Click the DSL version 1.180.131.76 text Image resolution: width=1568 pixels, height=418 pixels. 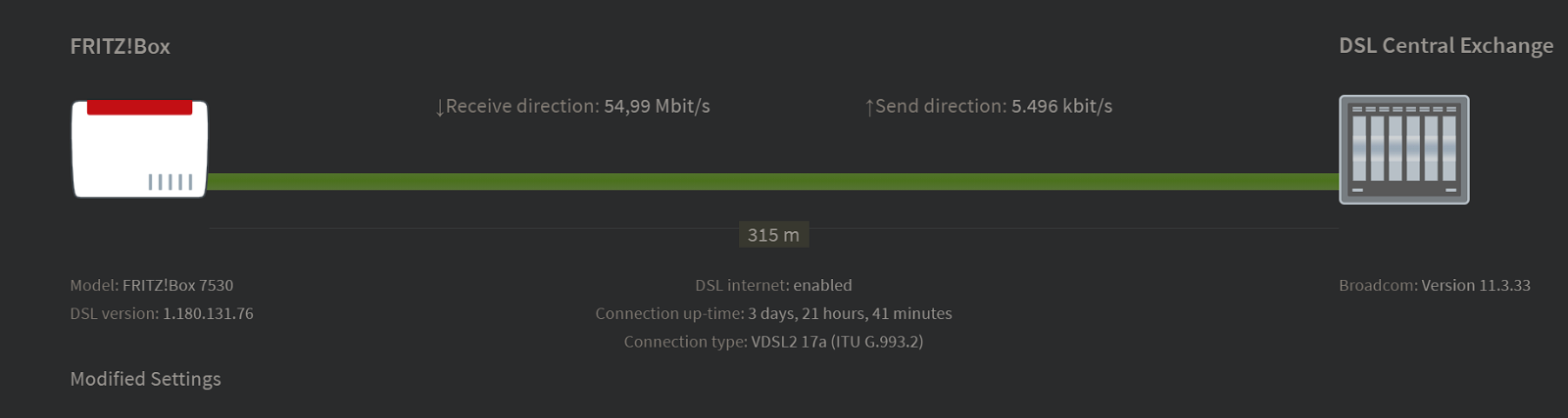(162, 313)
